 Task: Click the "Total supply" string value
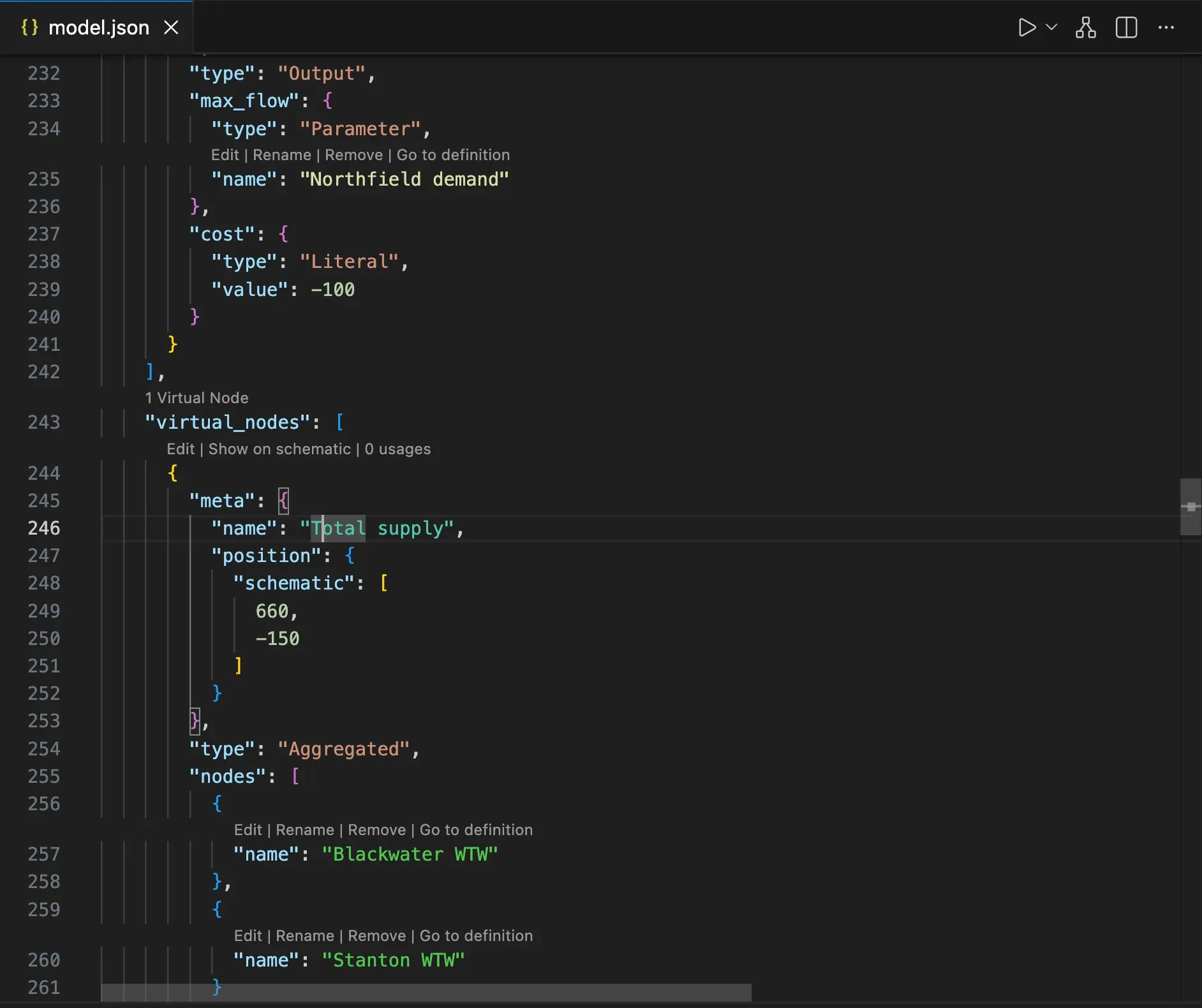[377, 528]
